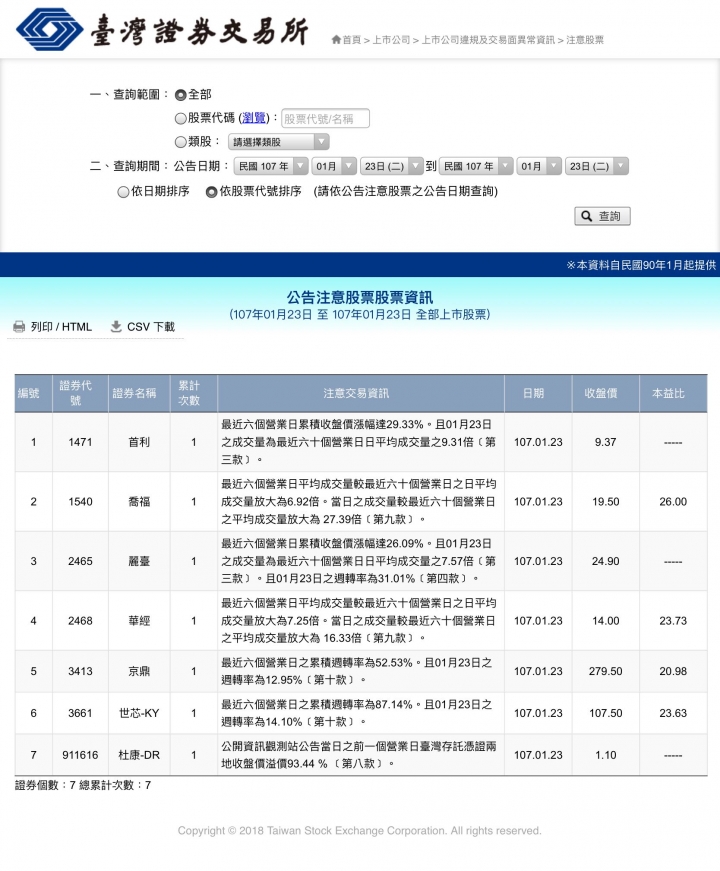The width and height of the screenshot is (720, 871).
Task: Click the 瀏覽 browse link
Action: pyautogui.click(x=254, y=118)
